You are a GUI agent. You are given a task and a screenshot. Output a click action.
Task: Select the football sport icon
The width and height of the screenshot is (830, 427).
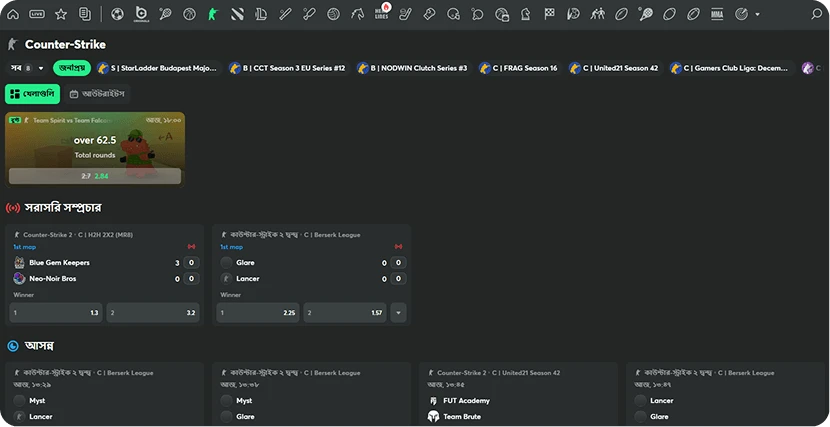coord(117,14)
